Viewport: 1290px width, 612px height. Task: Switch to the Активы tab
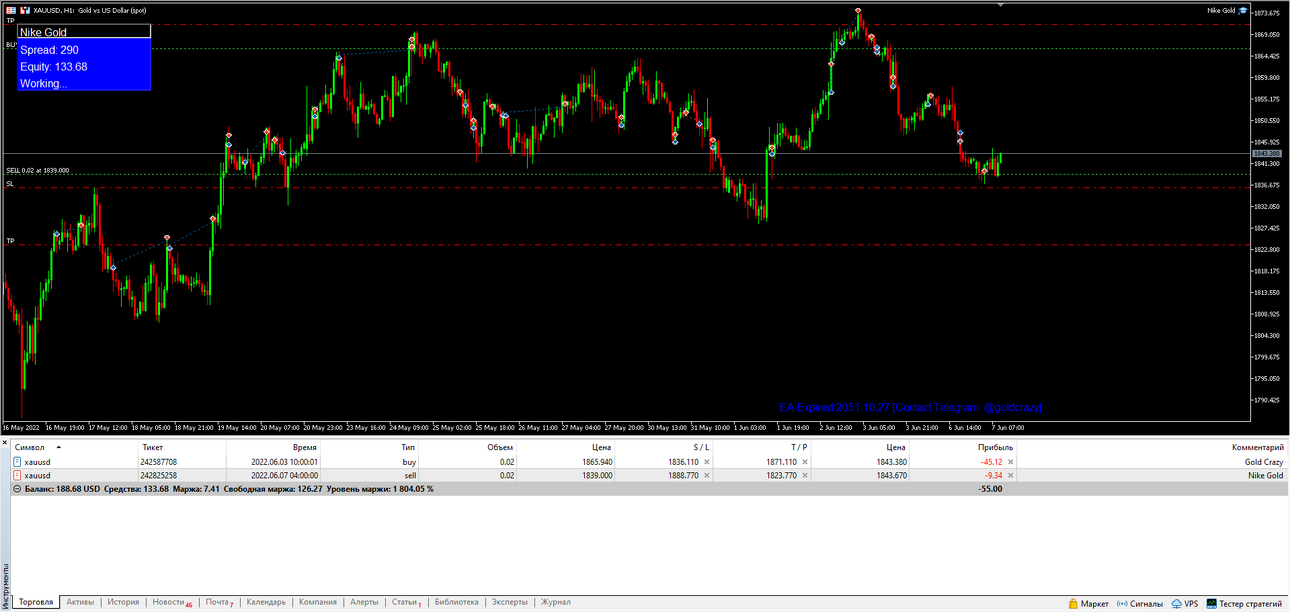[x=80, y=603]
